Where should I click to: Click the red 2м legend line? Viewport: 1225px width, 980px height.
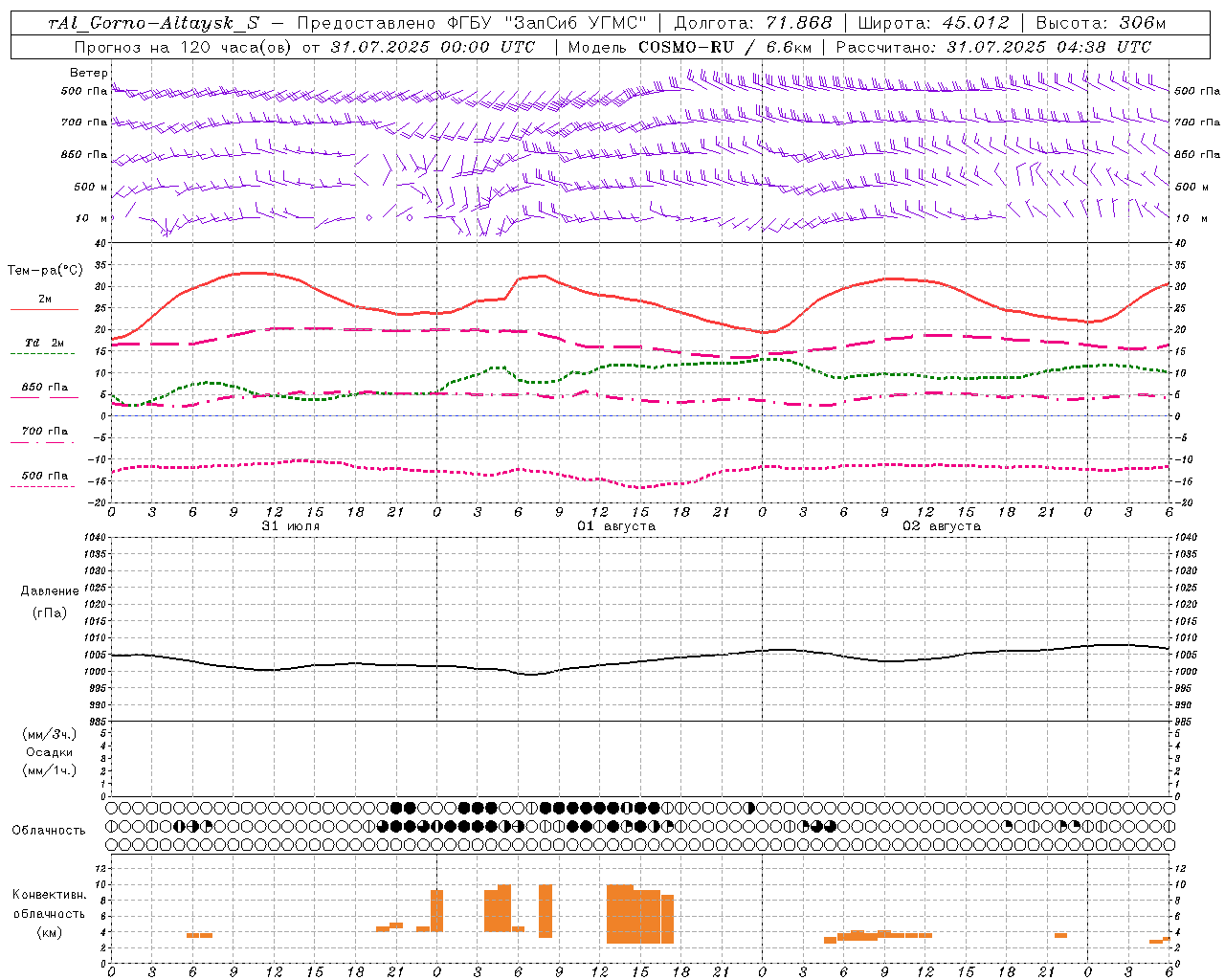tap(44, 309)
